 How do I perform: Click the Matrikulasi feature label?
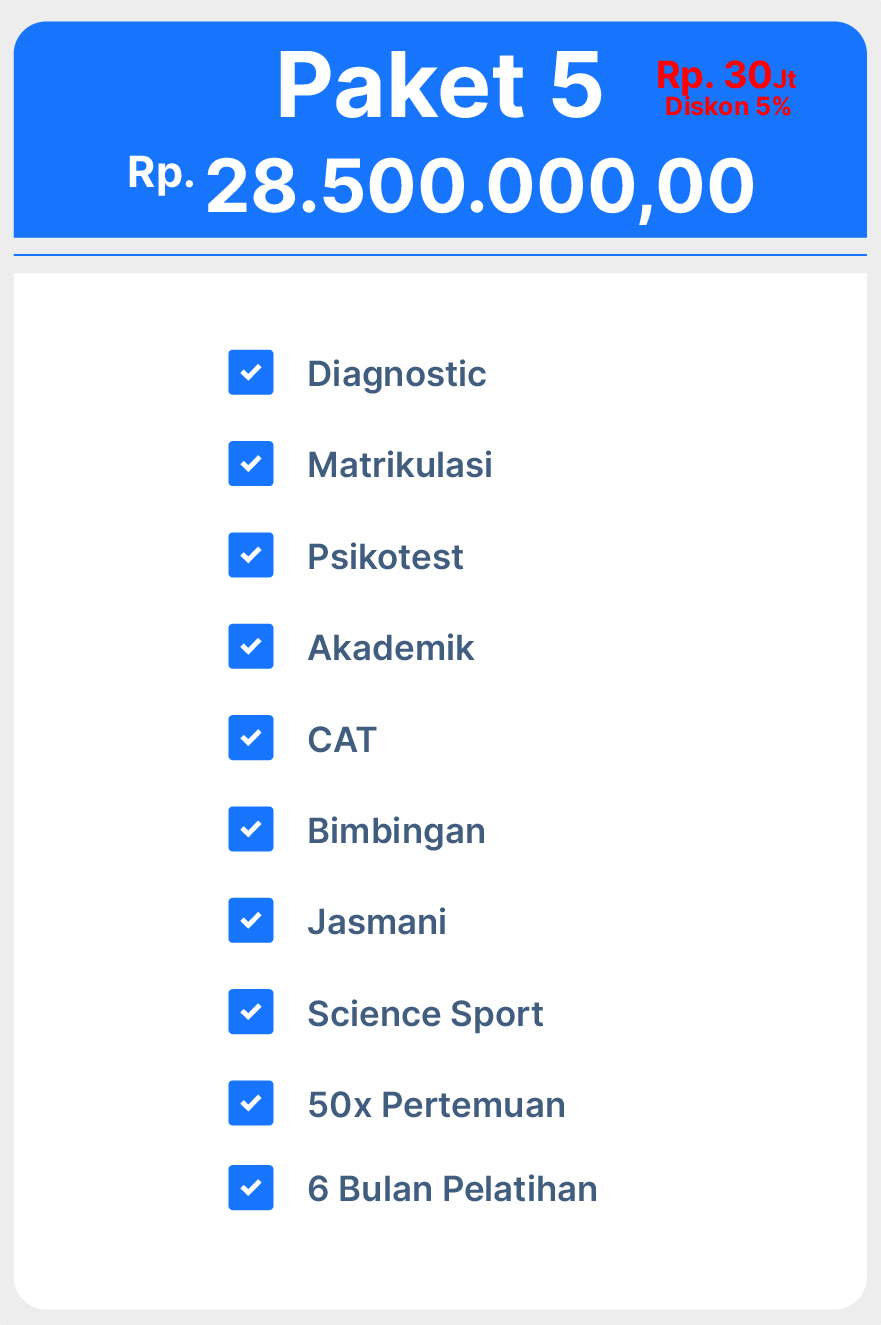click(400, 465)
